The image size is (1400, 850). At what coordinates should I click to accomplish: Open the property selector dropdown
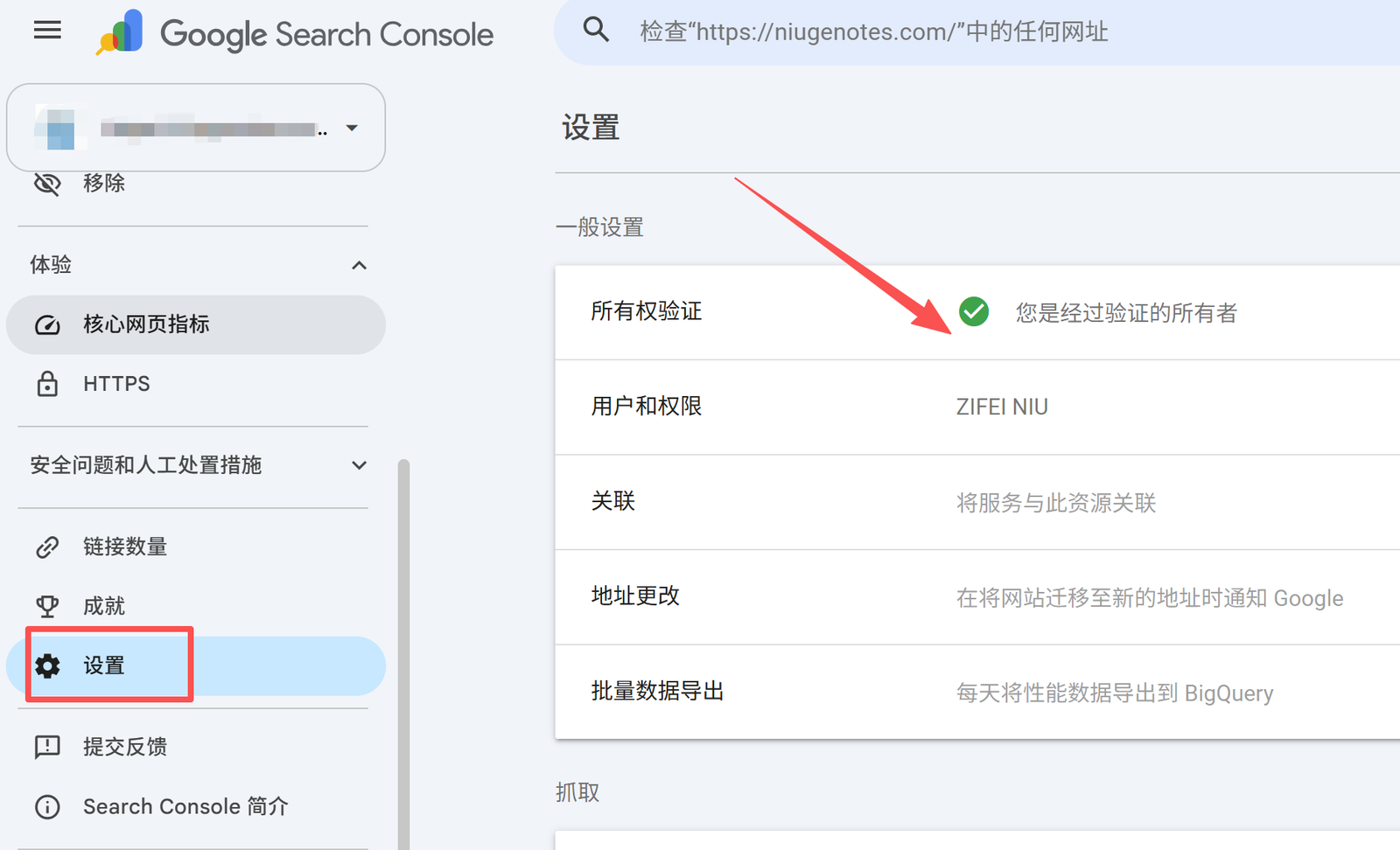tap(196, 128)
